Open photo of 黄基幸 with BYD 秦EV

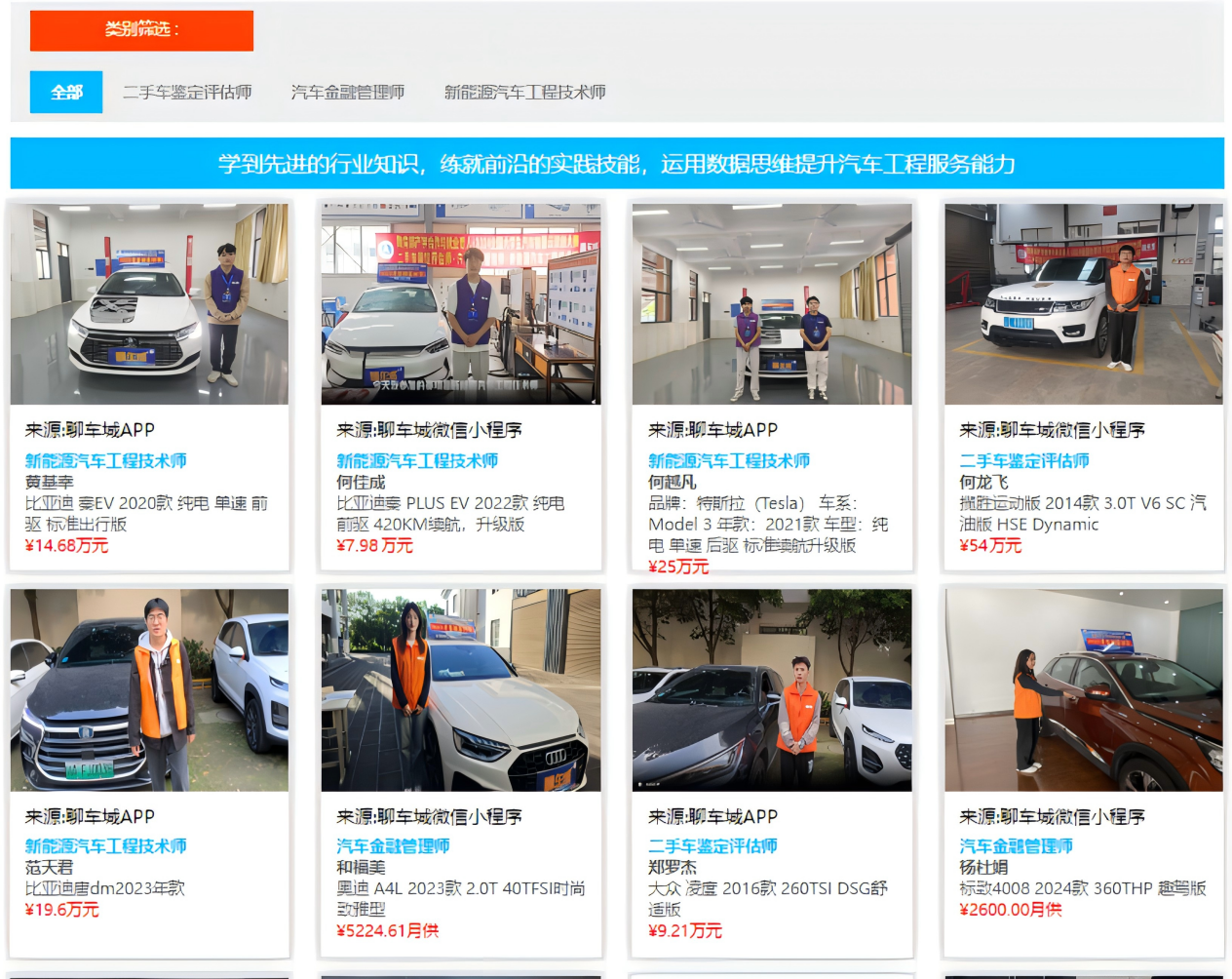tap(149, 304)
